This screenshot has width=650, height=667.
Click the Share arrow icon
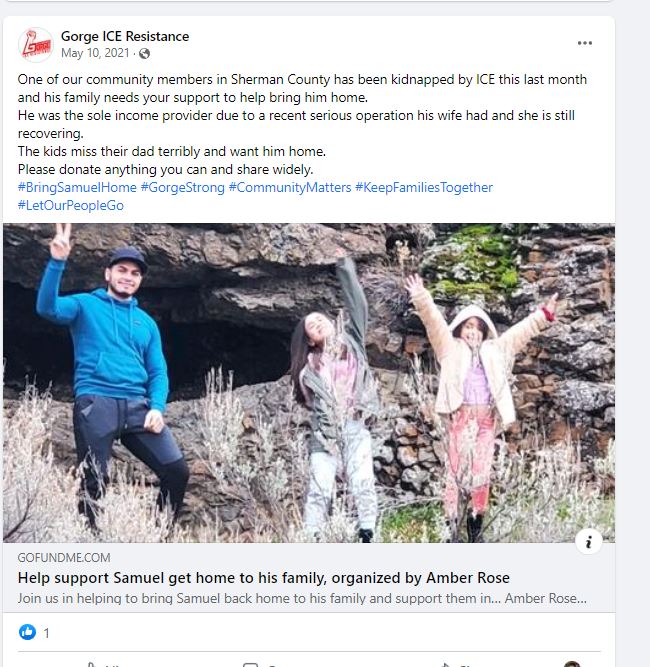[445, 664]
